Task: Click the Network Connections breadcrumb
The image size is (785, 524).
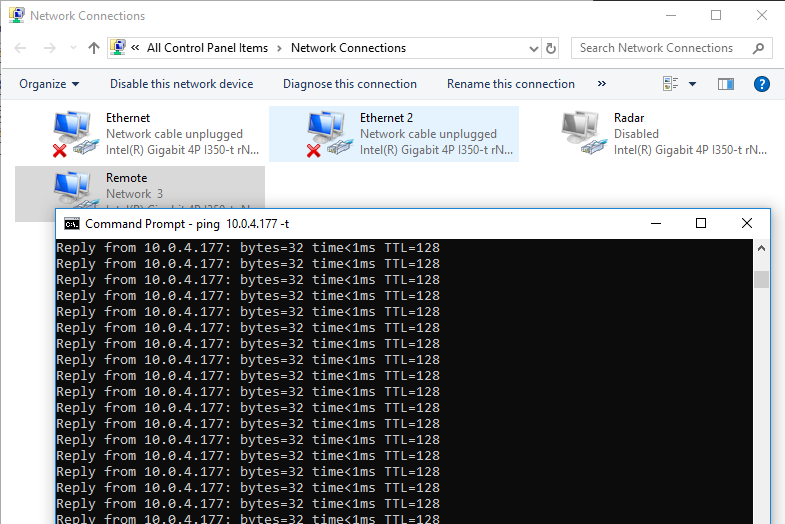Action: [x=348, y=48]
